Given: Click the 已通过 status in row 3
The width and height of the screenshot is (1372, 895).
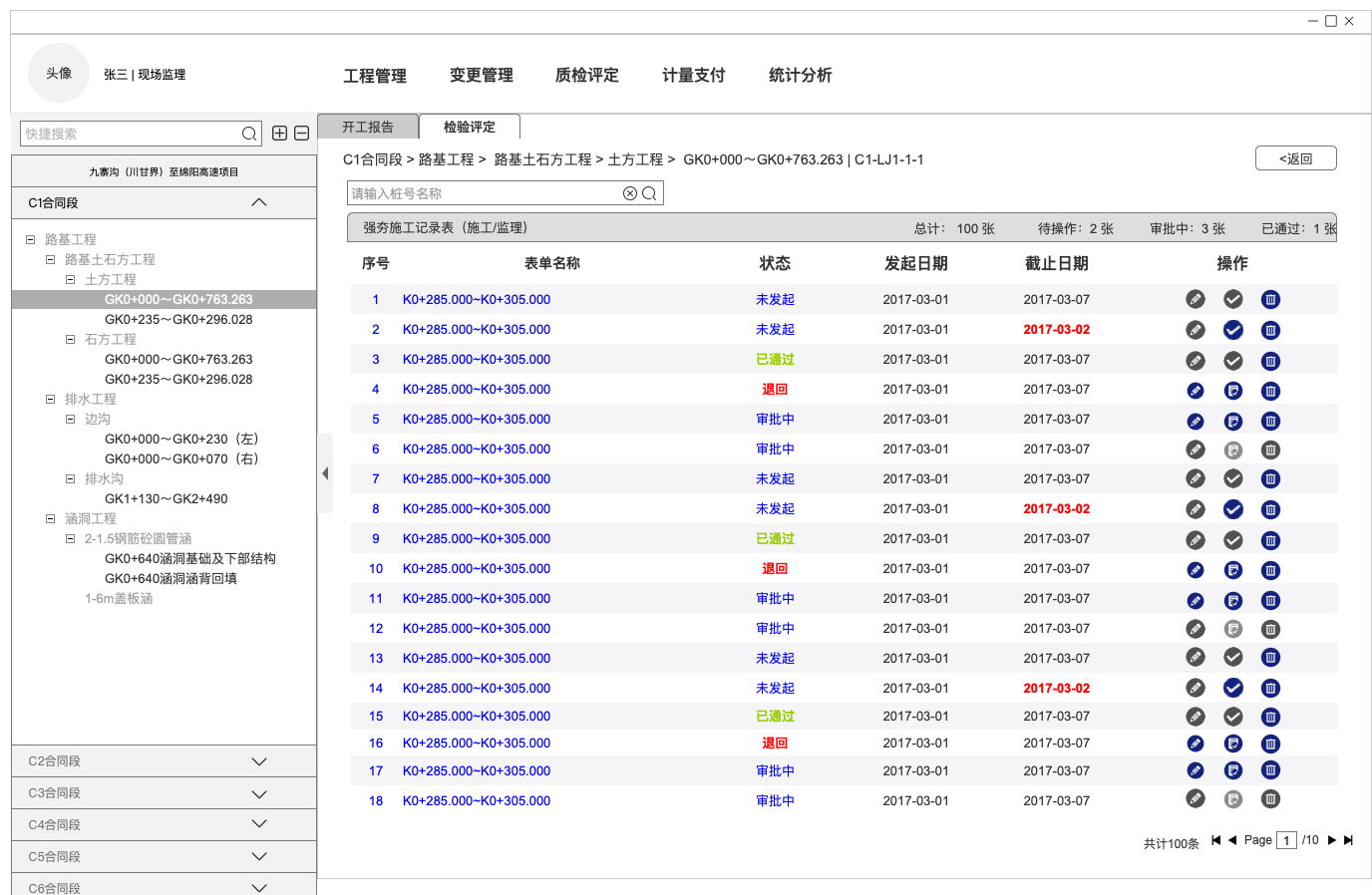Looking at the screenshot, I should click(775, 359).
